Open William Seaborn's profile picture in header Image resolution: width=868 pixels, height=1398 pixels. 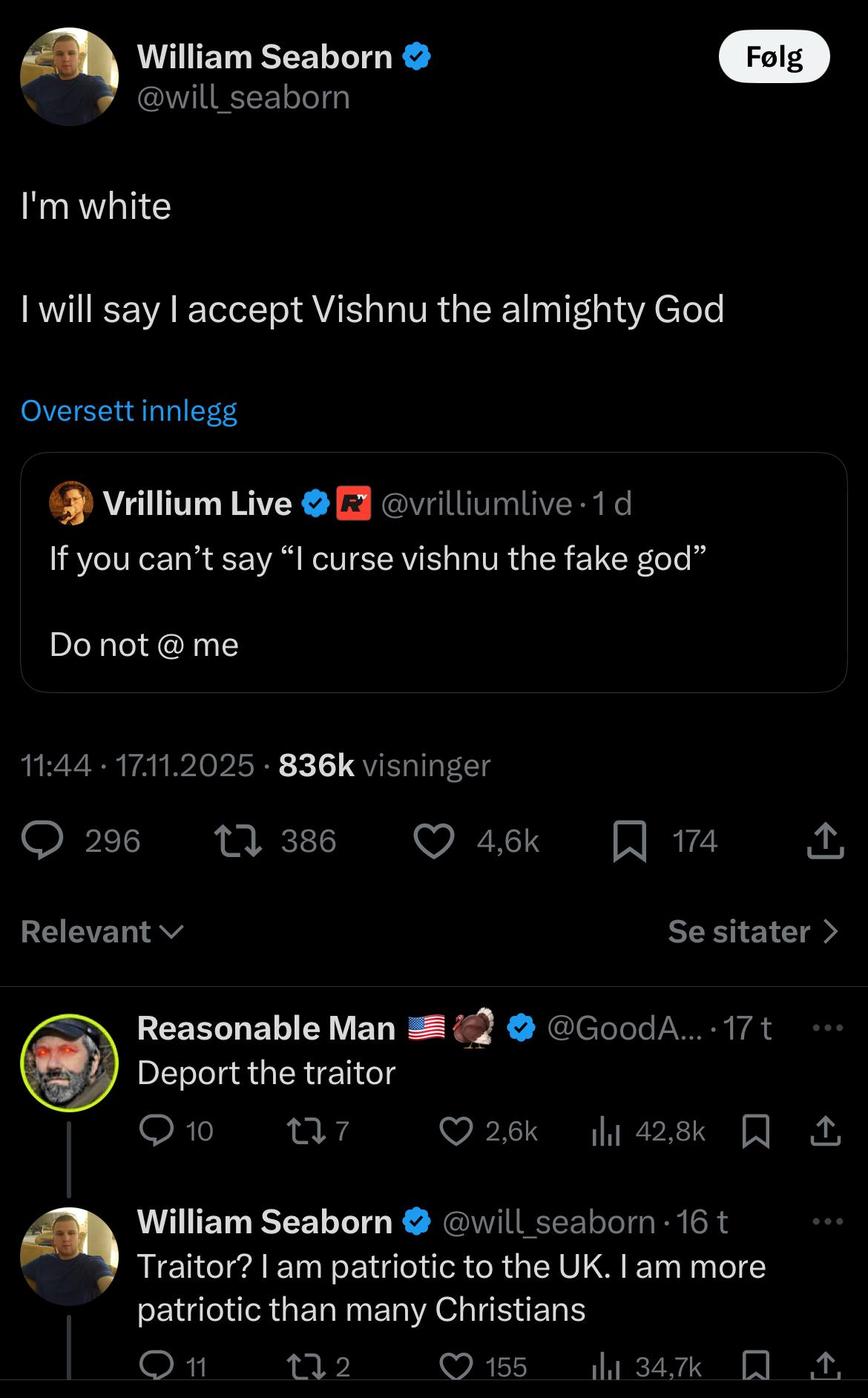pos(69,76)
